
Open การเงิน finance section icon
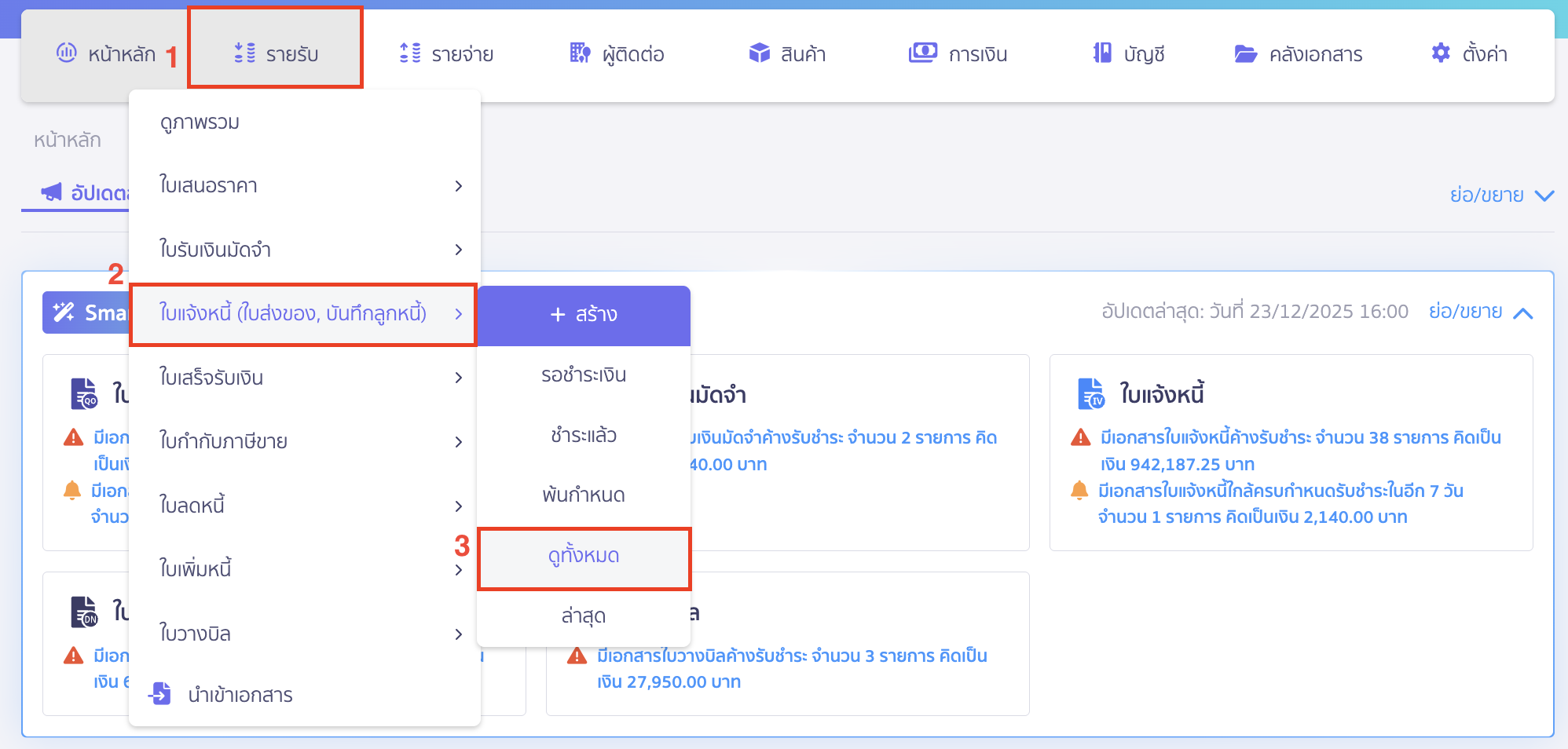923,53
